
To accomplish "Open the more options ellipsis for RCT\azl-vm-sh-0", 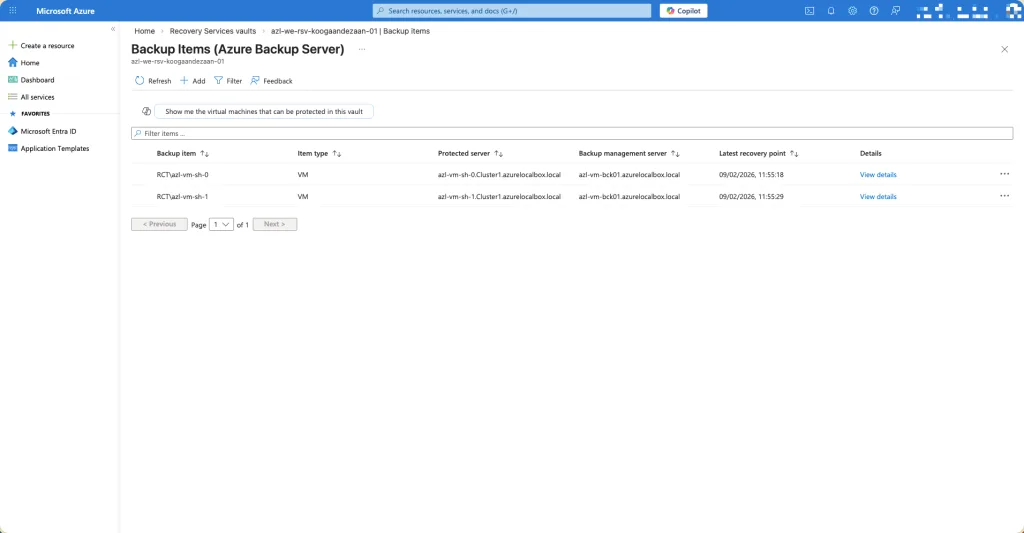I will 1004,174.
